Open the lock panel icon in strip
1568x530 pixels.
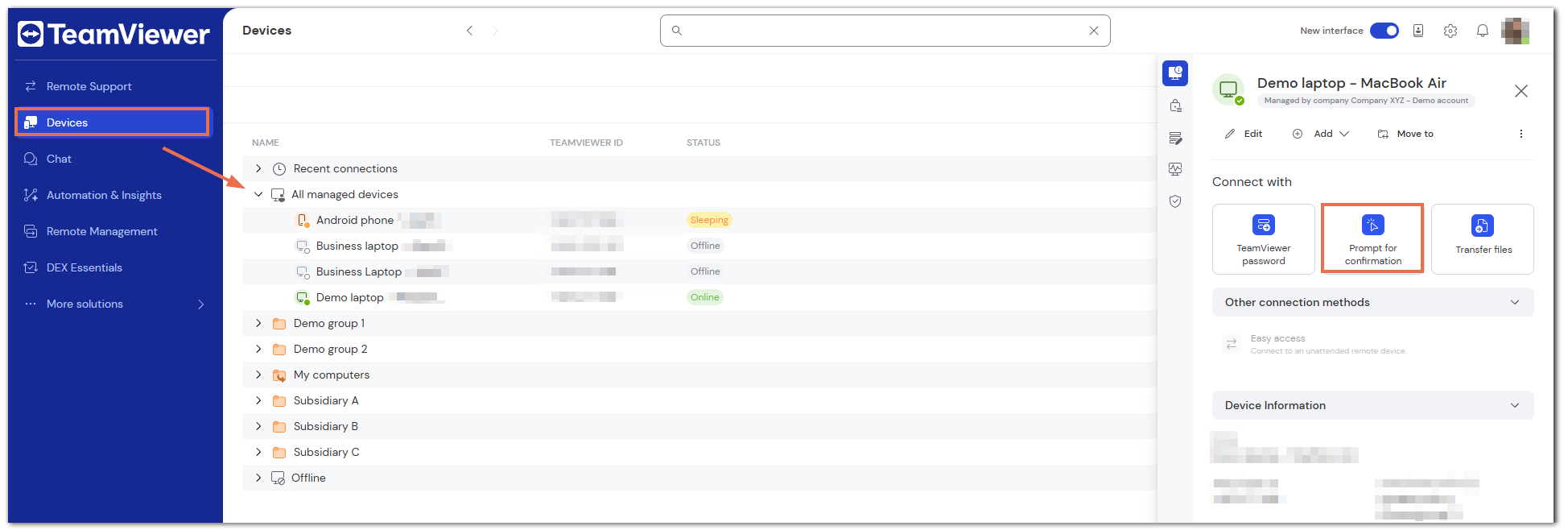tap(1175, 106)
